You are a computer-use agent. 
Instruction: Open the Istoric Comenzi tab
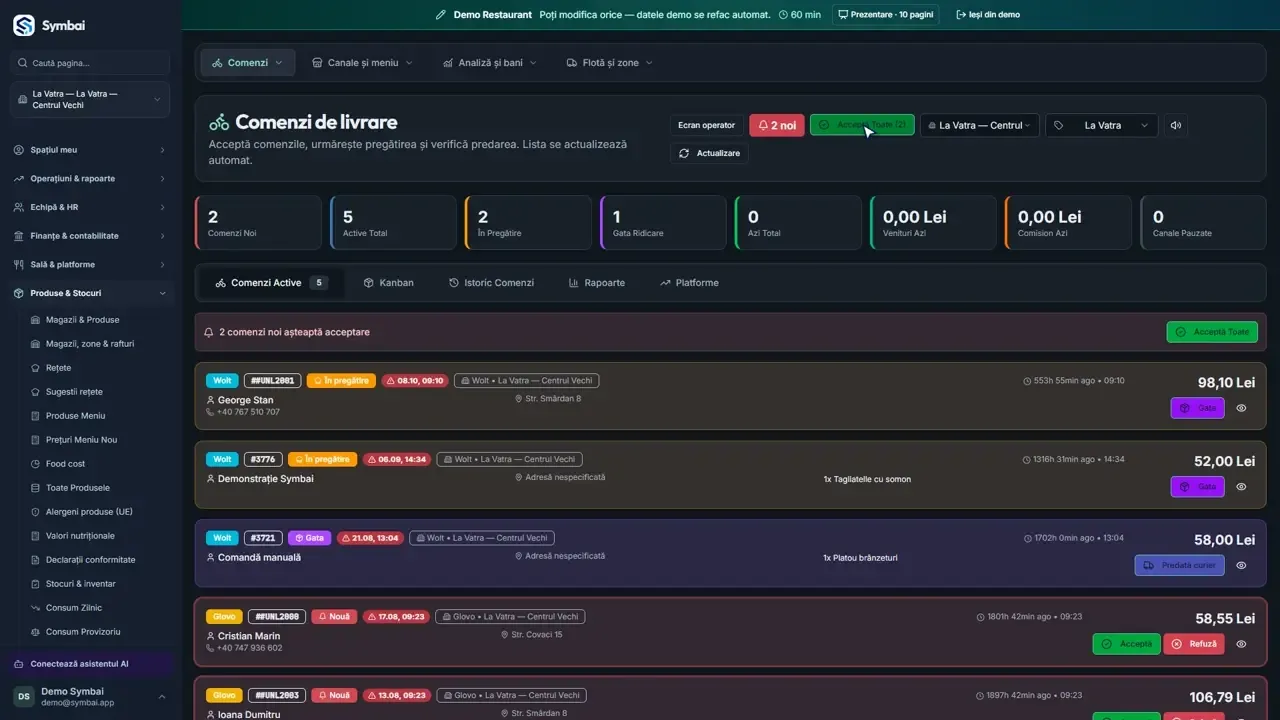pos(491,283)
